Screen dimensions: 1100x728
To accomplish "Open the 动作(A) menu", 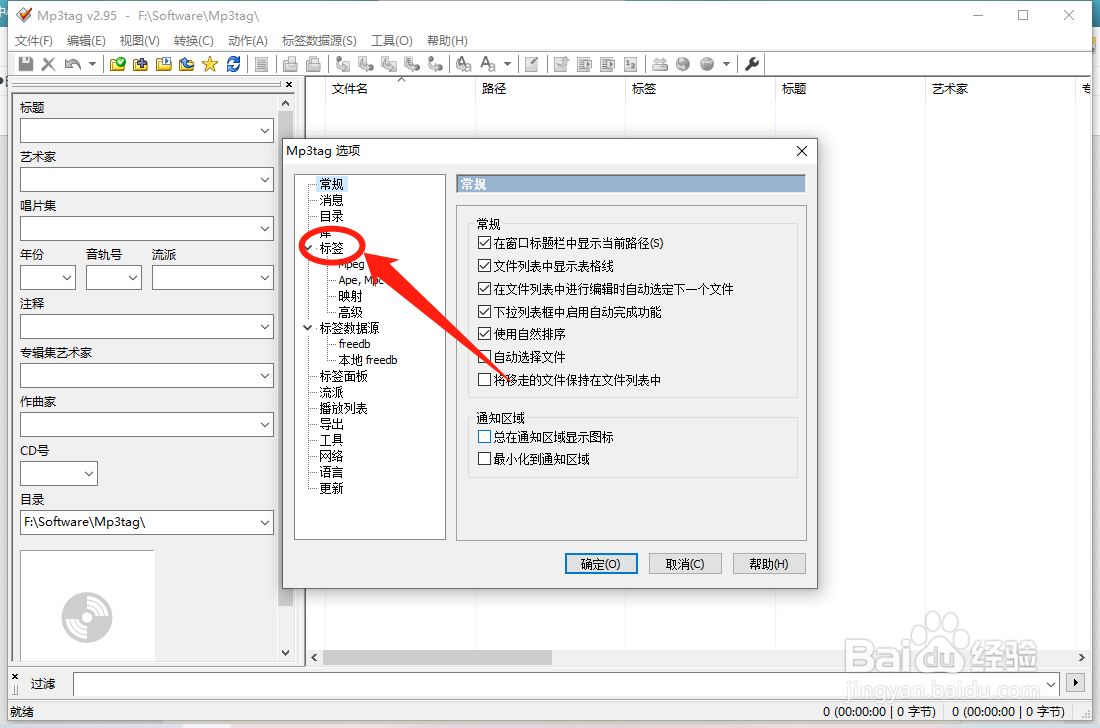I will [x=248, y=41].
